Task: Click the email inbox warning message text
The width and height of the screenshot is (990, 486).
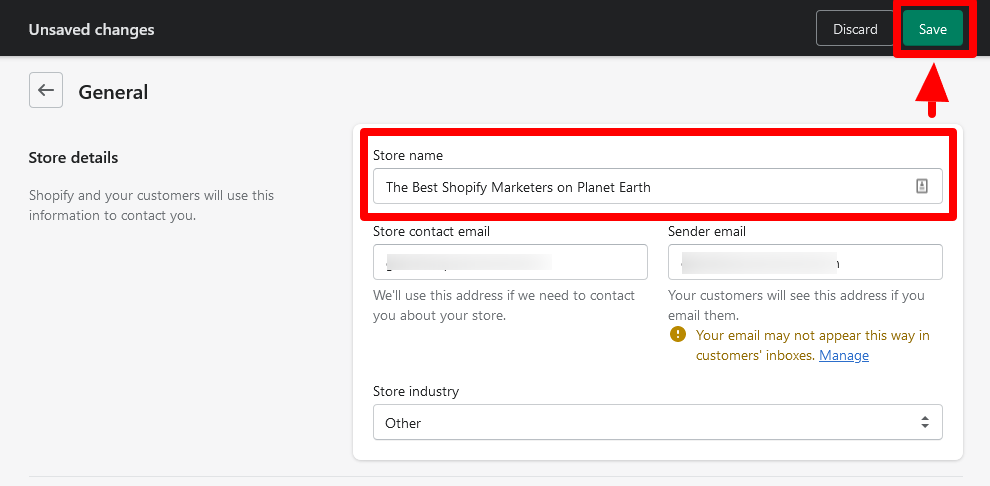Action: (x=812, y=336)
